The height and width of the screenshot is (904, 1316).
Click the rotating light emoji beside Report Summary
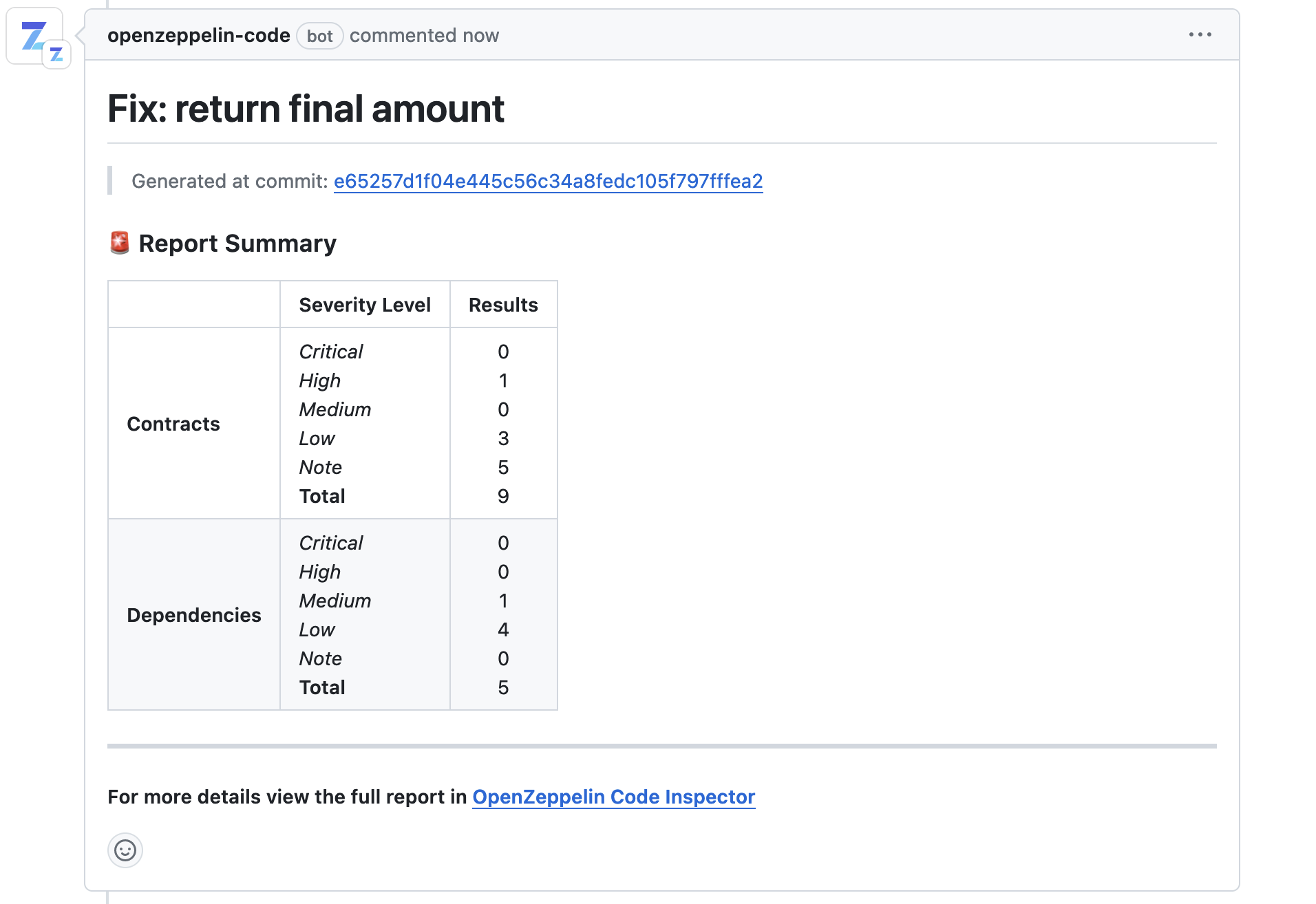coord(120,243)
